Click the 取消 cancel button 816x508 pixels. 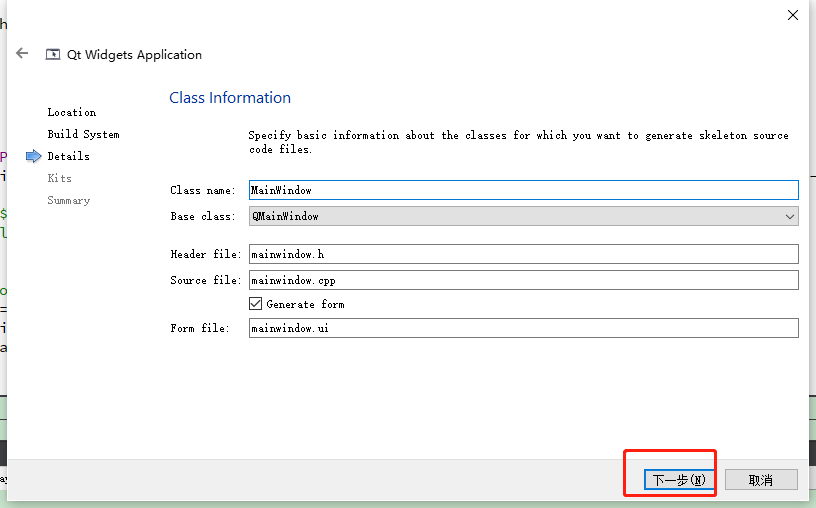point(761,480)
